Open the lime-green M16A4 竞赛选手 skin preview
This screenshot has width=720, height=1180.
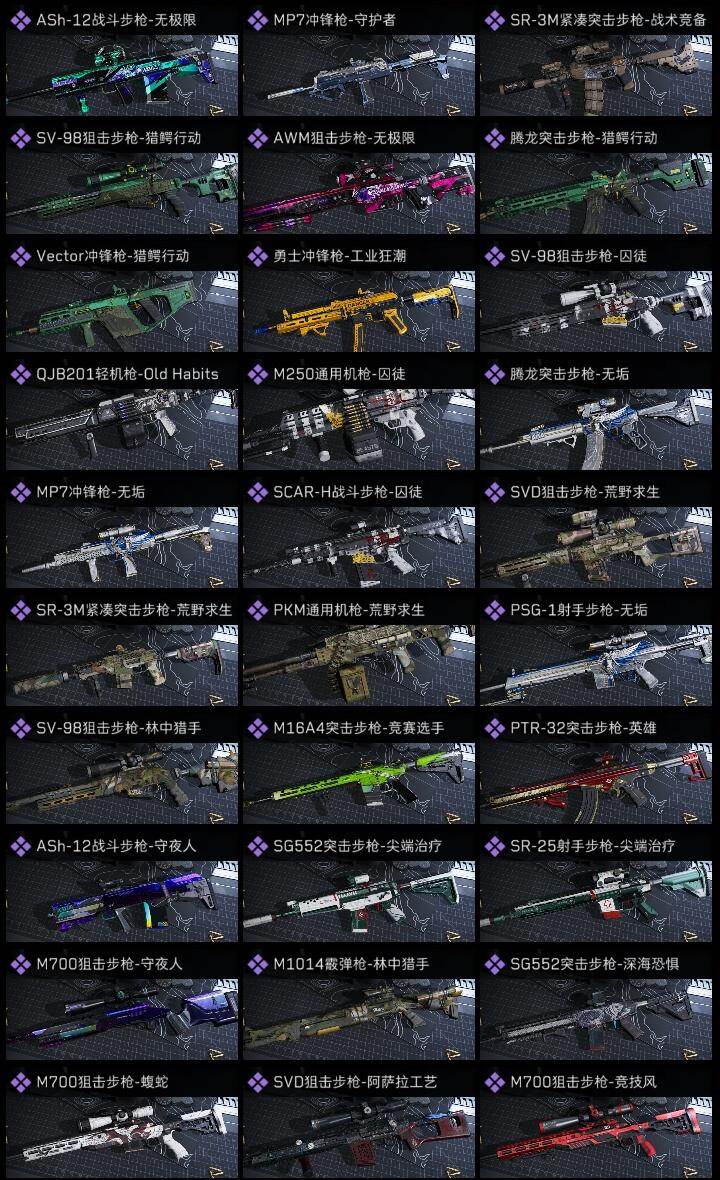tap(359, 783)
